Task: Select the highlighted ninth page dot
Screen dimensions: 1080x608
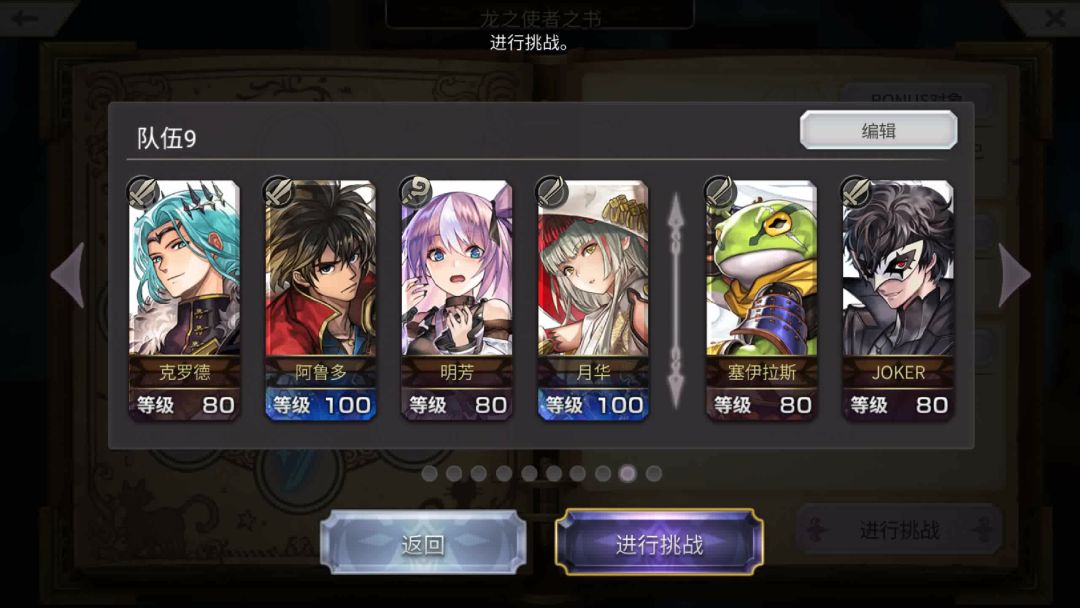Action: pyautogui.click(x=627, y=474)
